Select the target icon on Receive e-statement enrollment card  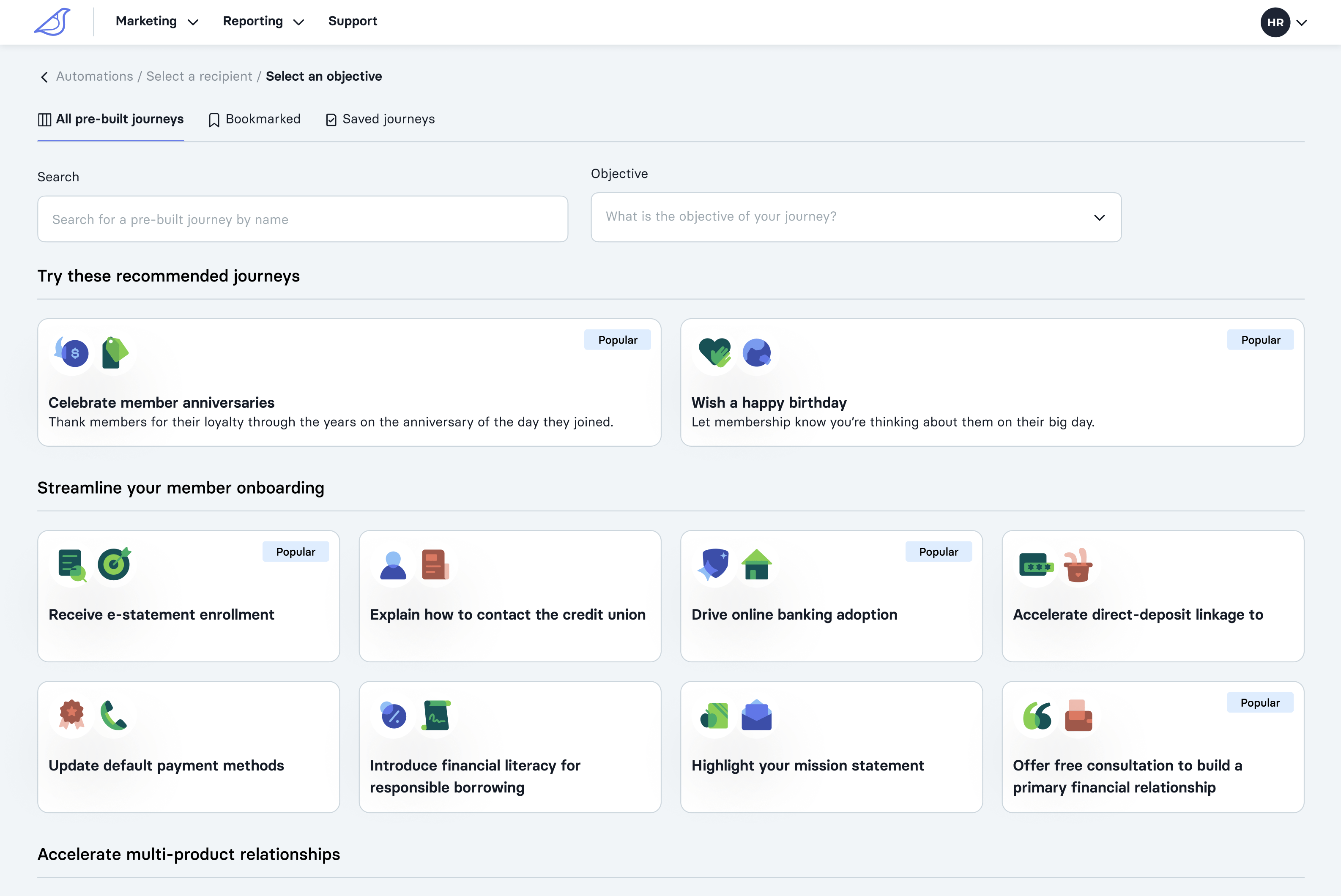[x=114, y=565]
